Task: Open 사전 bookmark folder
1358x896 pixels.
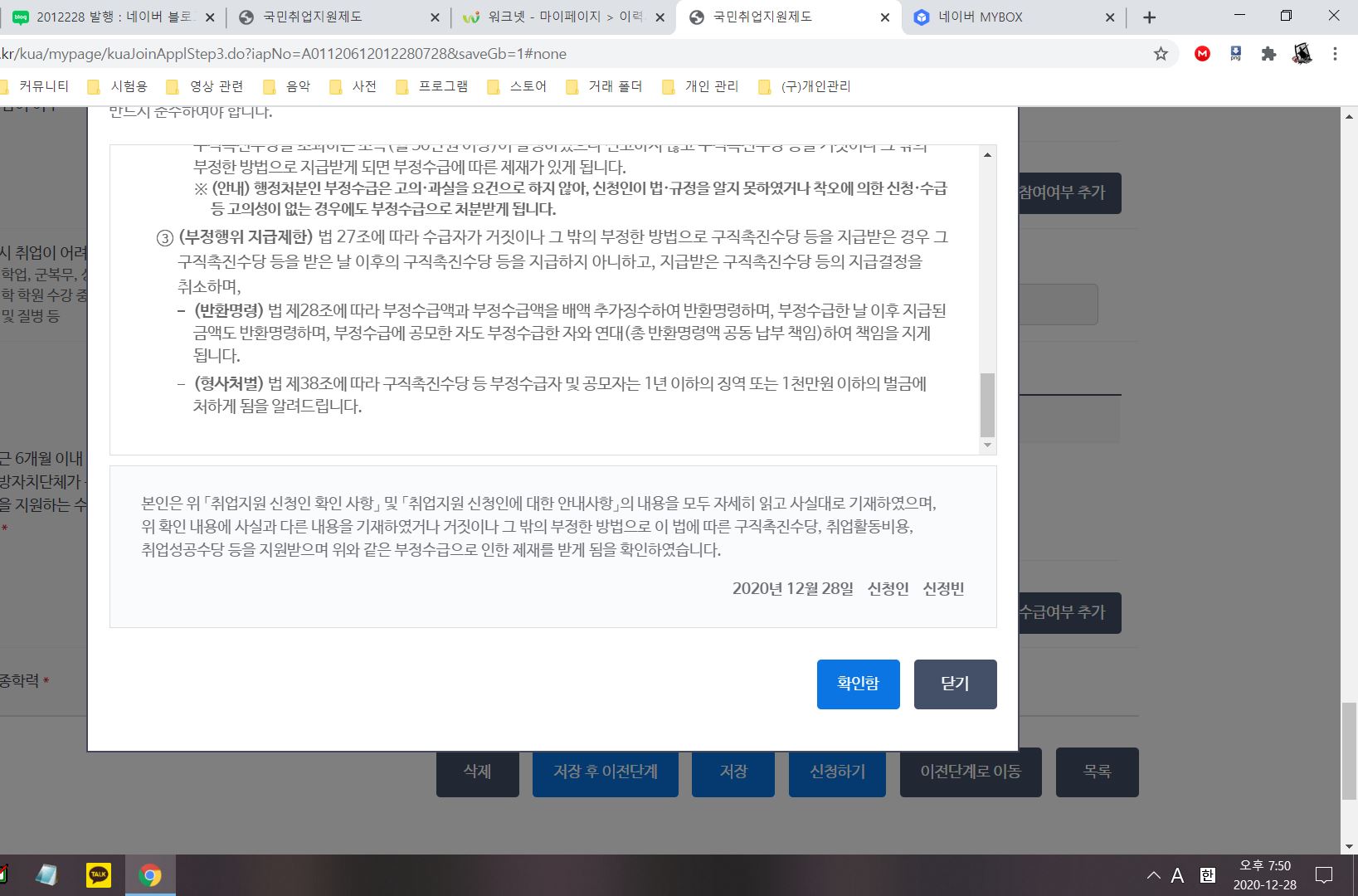Action: click(x=353, y=86)
